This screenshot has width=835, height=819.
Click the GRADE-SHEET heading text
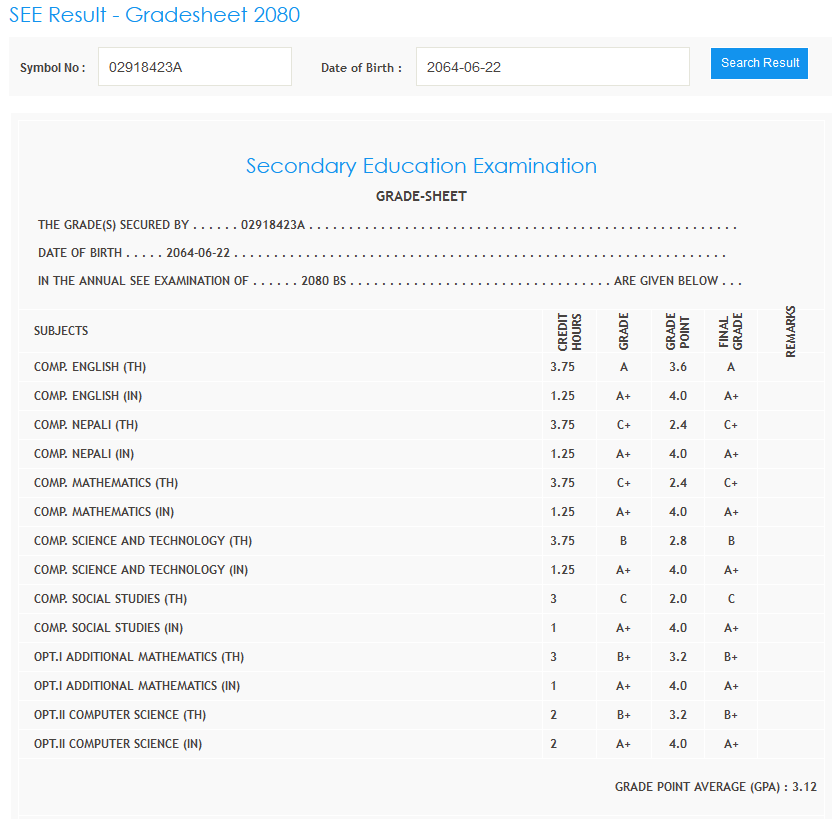(x=421, y=196)
